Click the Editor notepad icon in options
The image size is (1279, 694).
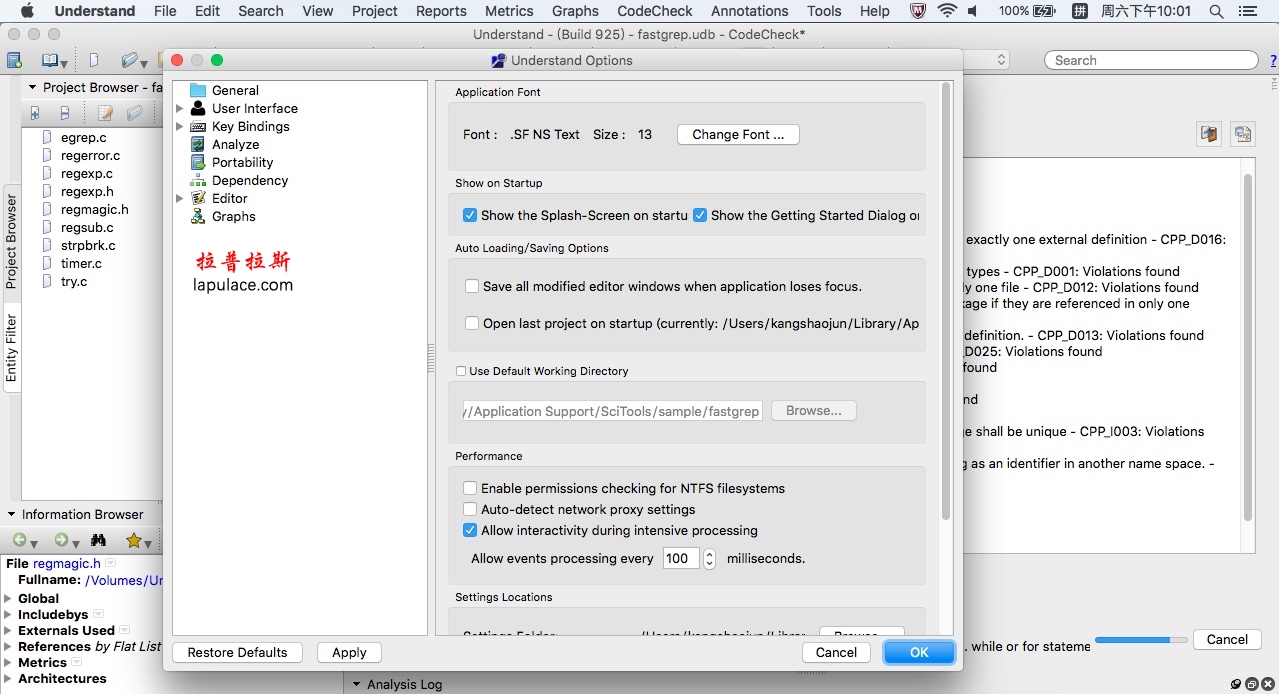[198, 198]
